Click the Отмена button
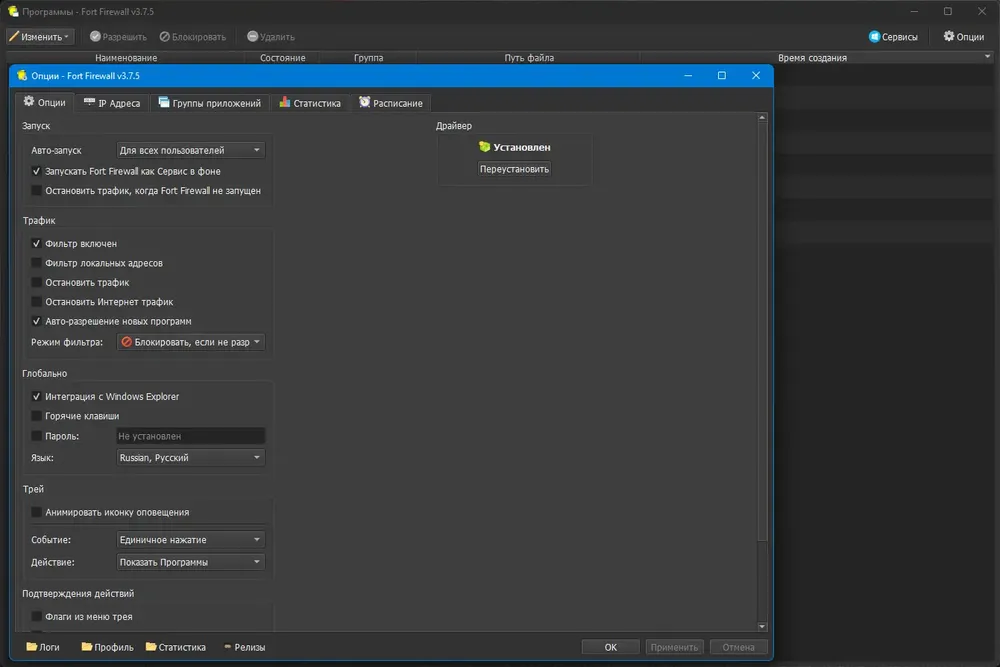Image resolution: width=1000 pixels, height=667 pixels. click(739, 647)
